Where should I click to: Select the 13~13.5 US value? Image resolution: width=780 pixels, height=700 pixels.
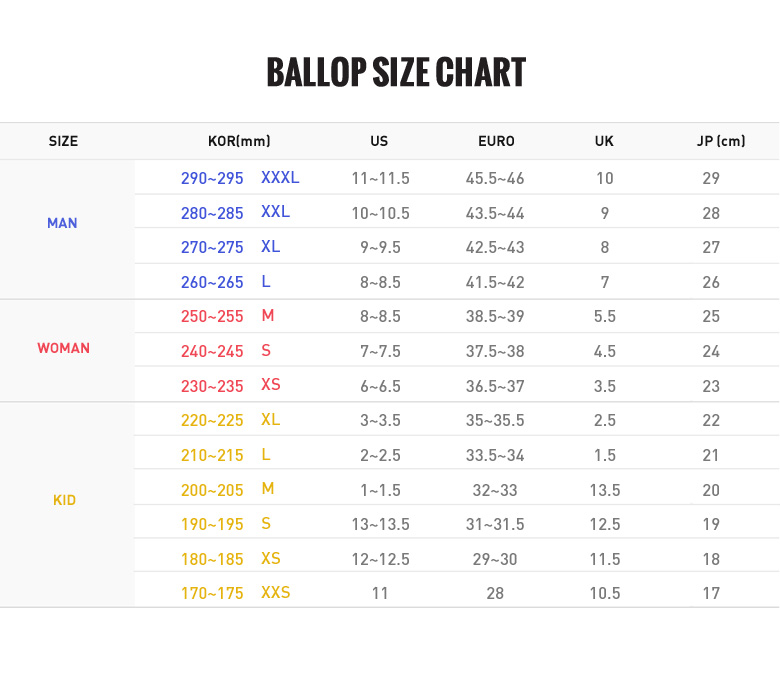[x=380, y=524]
